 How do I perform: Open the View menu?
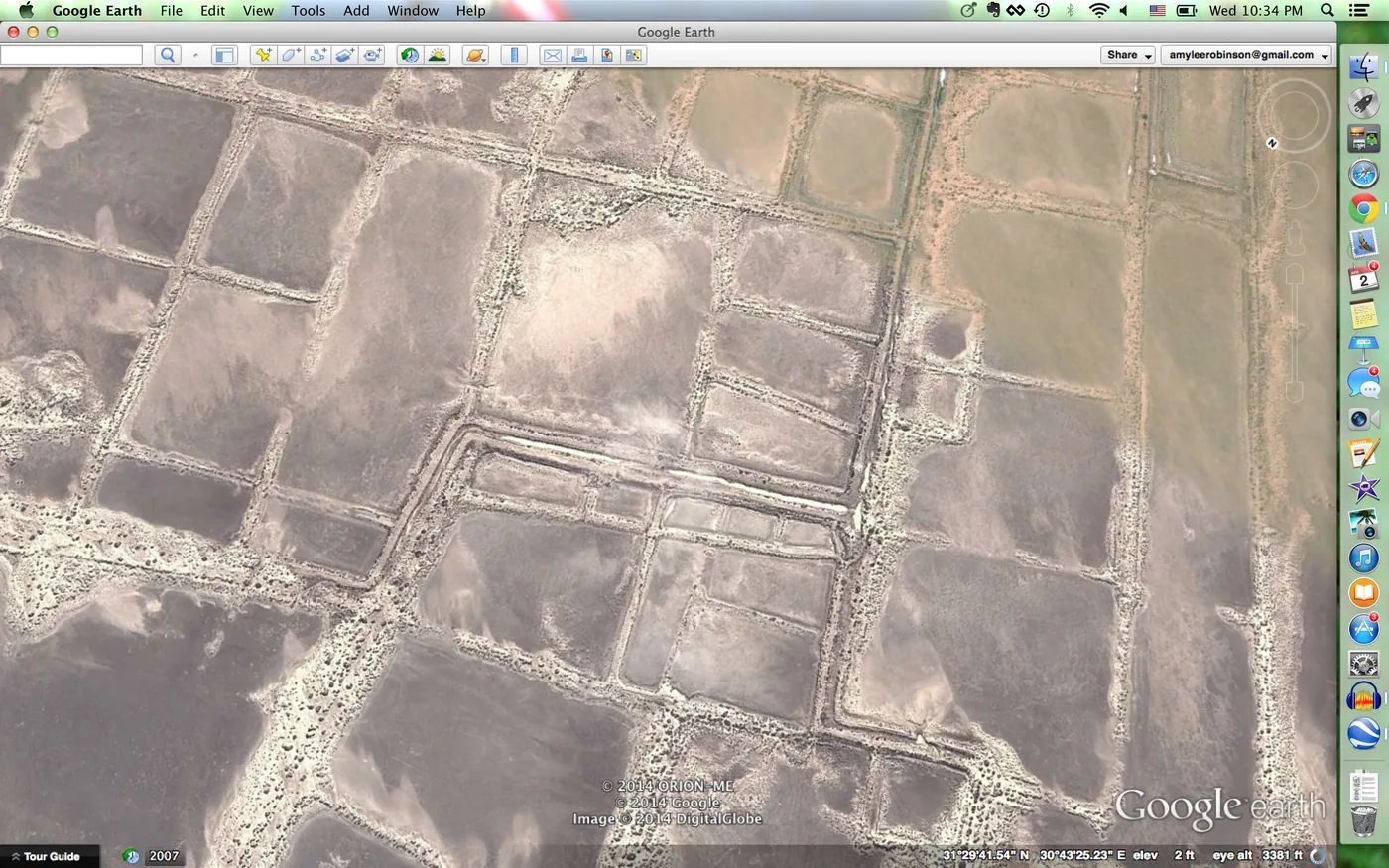coord(258,11)
